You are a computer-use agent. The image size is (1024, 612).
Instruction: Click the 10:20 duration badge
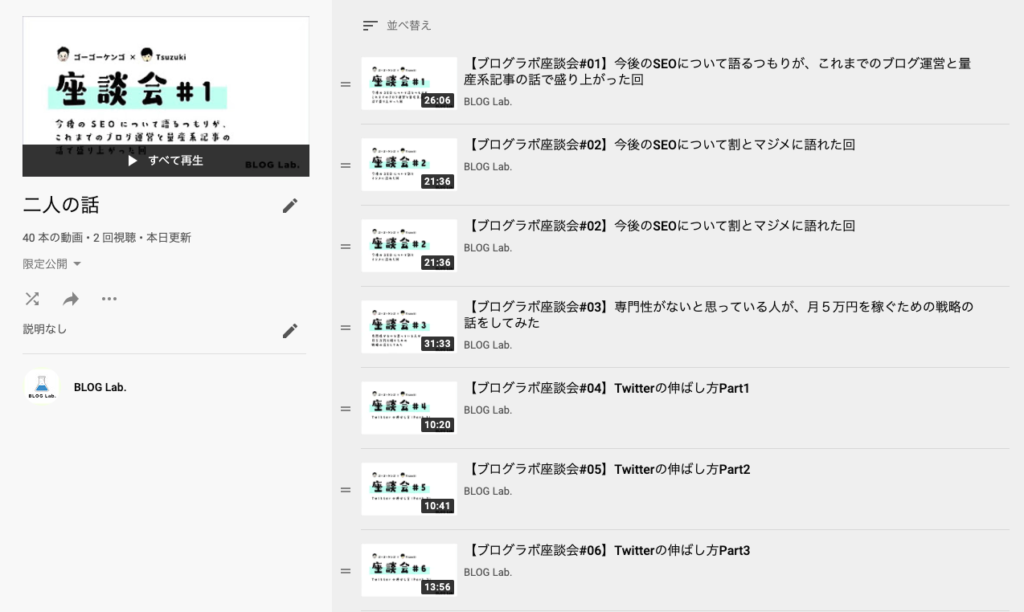tap(437, 425)
